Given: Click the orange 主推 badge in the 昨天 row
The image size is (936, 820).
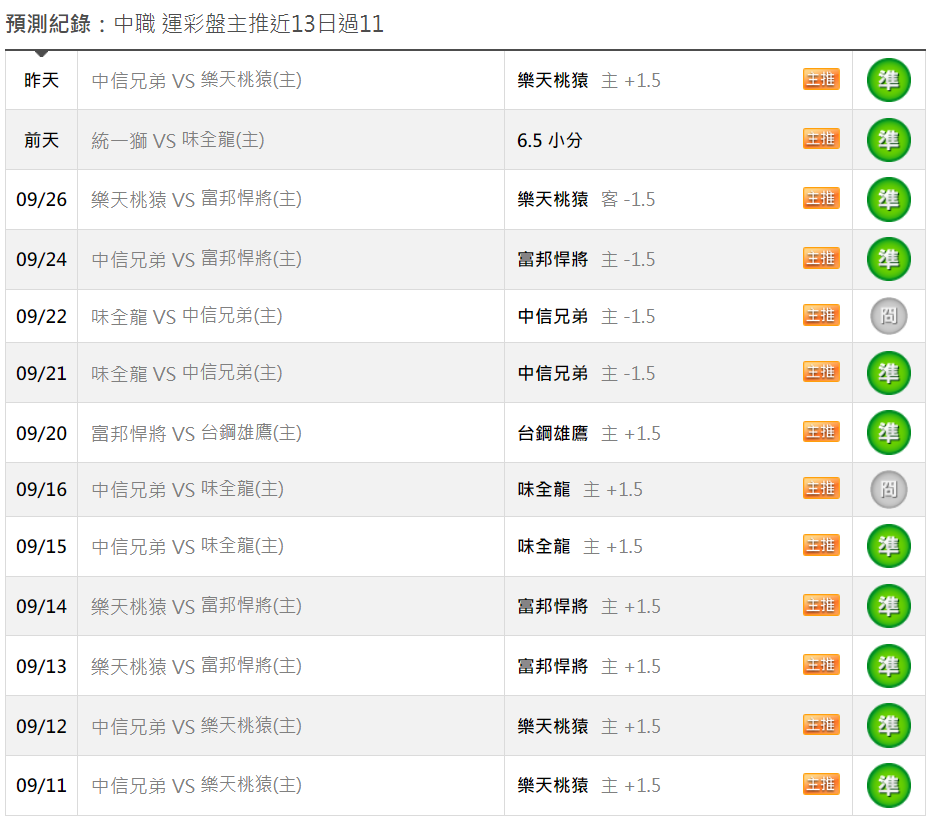Looking at the screenshot, I should point(821,79).
